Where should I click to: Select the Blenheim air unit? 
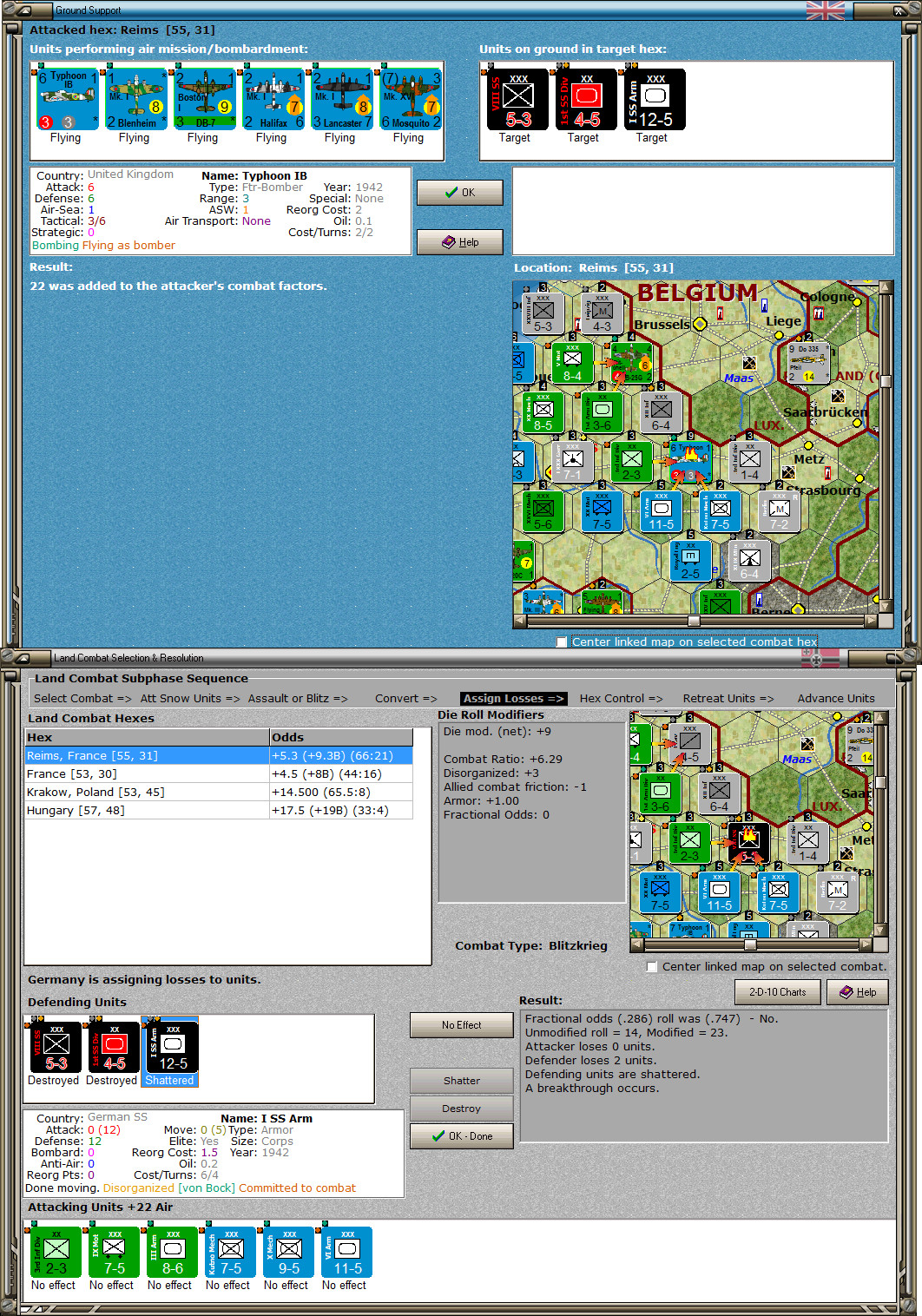(136, 100)
